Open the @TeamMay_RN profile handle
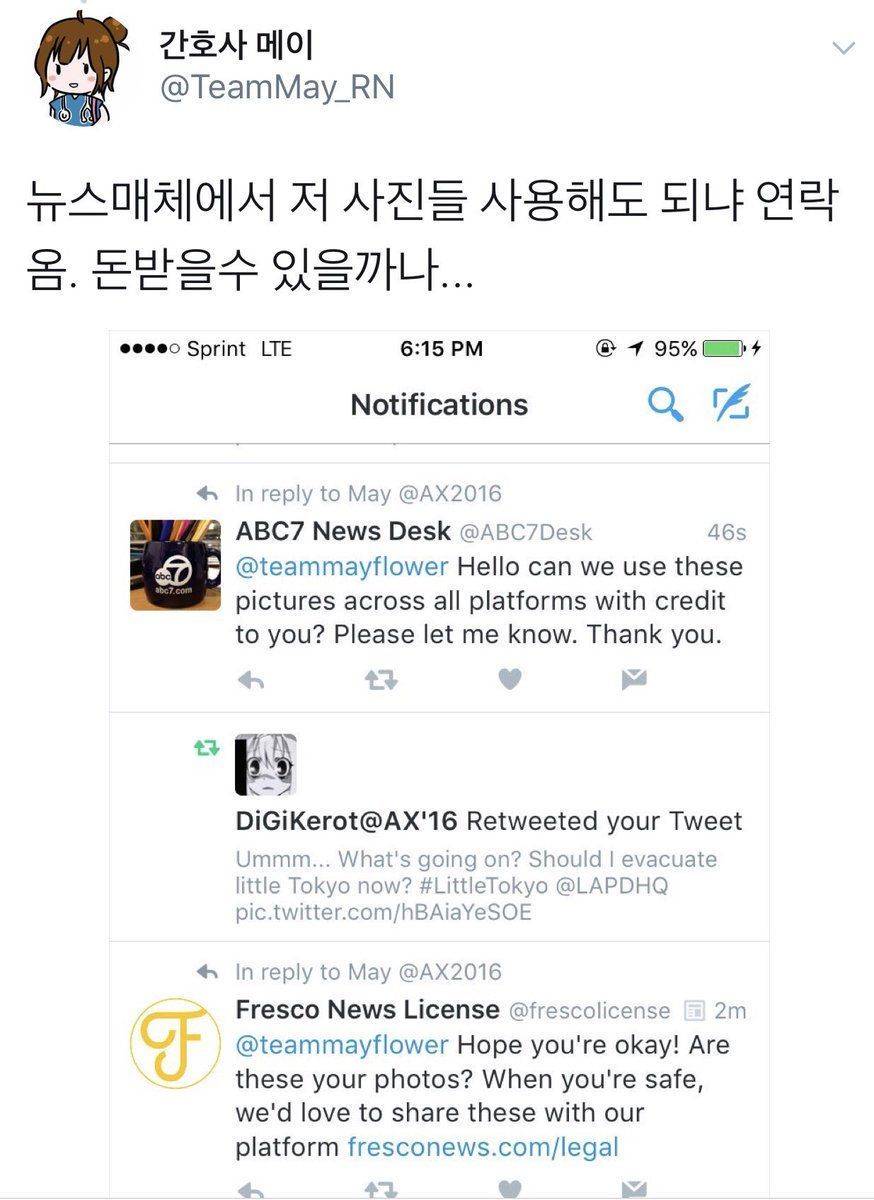This screenshot has height=1200, width=874. pyautogui.click(x=277, y=88)
